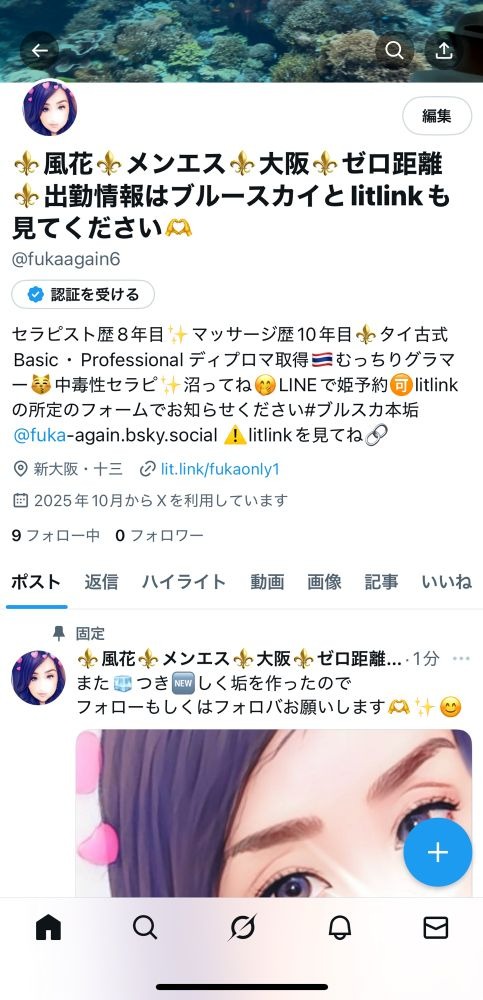483x1000 pixels.
Task: Click the 編集 edit profile button
Action: click(437, 116)
